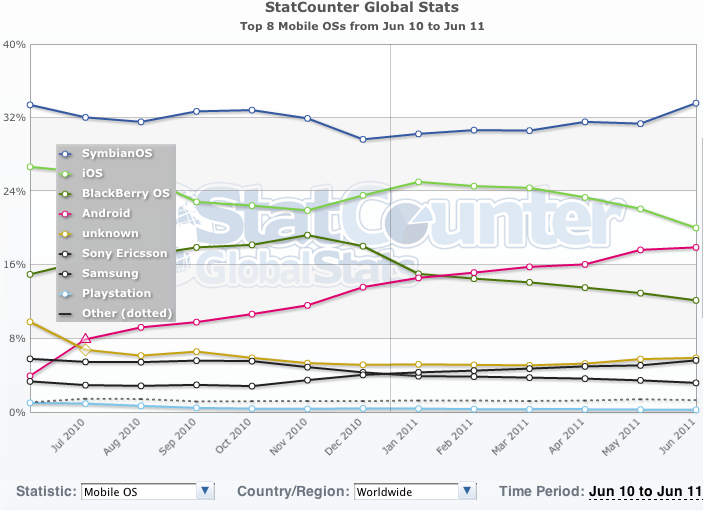Click the SymbianOS legend marker icon
Image resolution: width=703 pixels, height=510 pixels.
coord(66,153)
